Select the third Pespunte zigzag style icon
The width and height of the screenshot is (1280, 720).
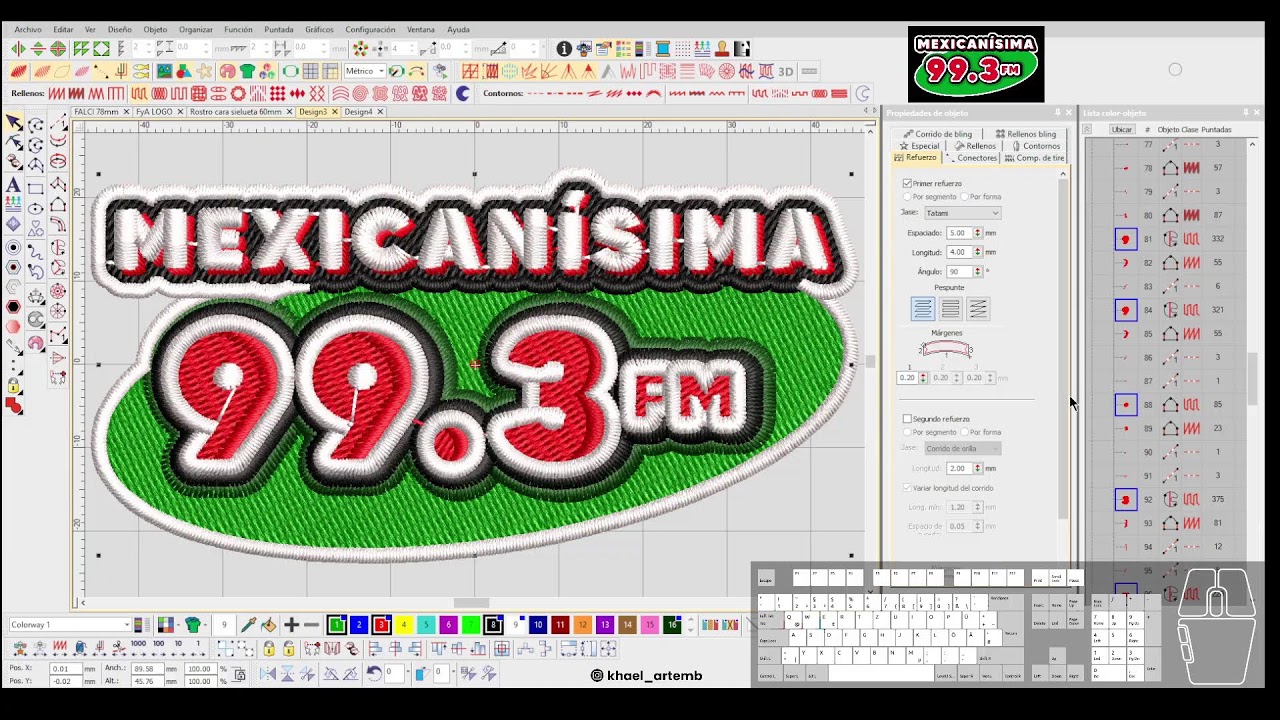point(978,309)
